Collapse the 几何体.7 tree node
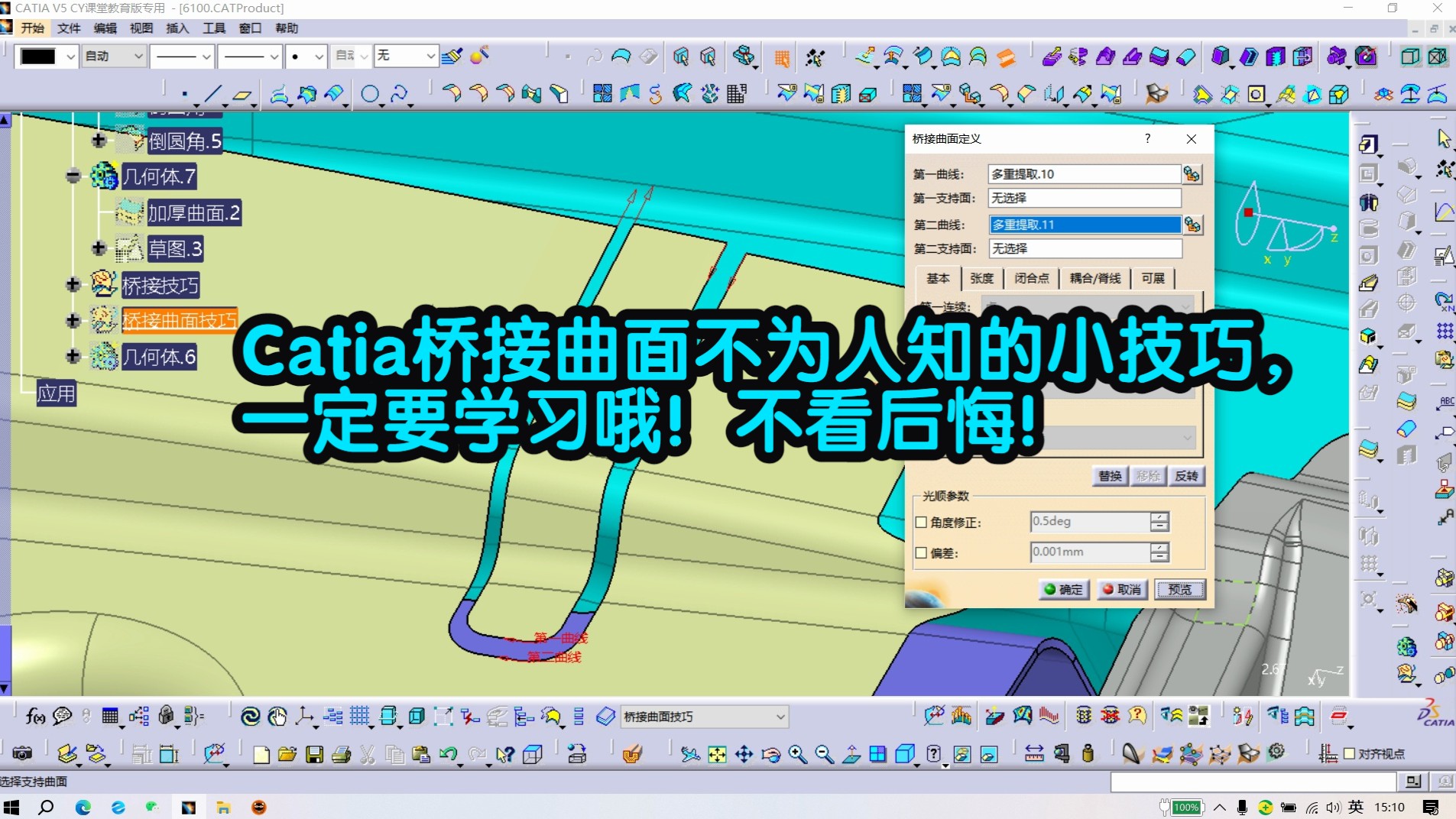Viewport: 1456px width, 819px height. coord(73,176)
